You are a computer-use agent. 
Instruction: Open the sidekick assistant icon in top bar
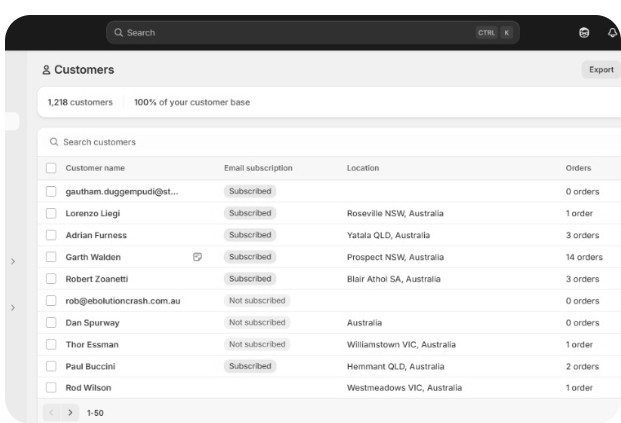[x=584, y=32]
